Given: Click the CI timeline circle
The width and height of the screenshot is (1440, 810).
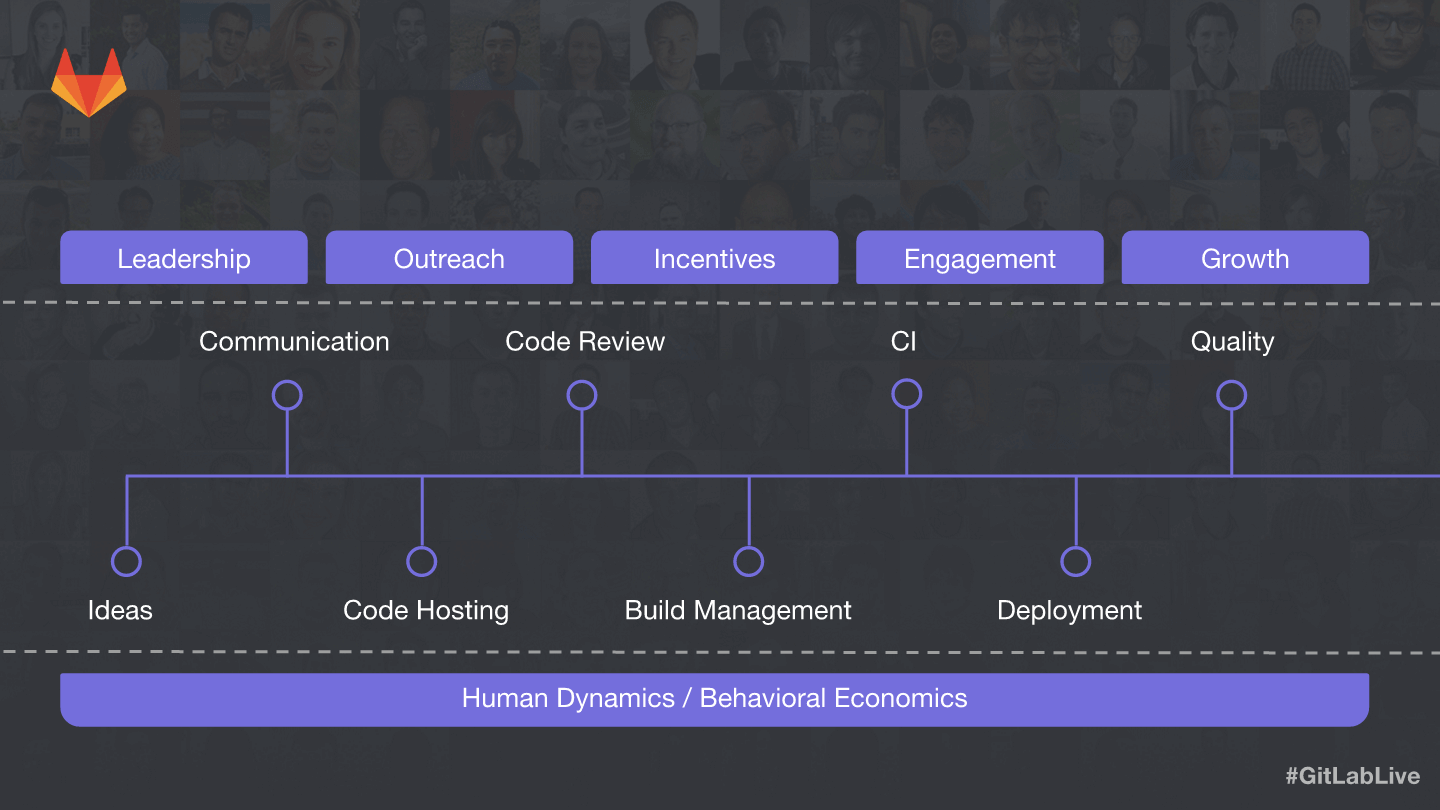Looking at the screenshot, I should tap(906, 394).
